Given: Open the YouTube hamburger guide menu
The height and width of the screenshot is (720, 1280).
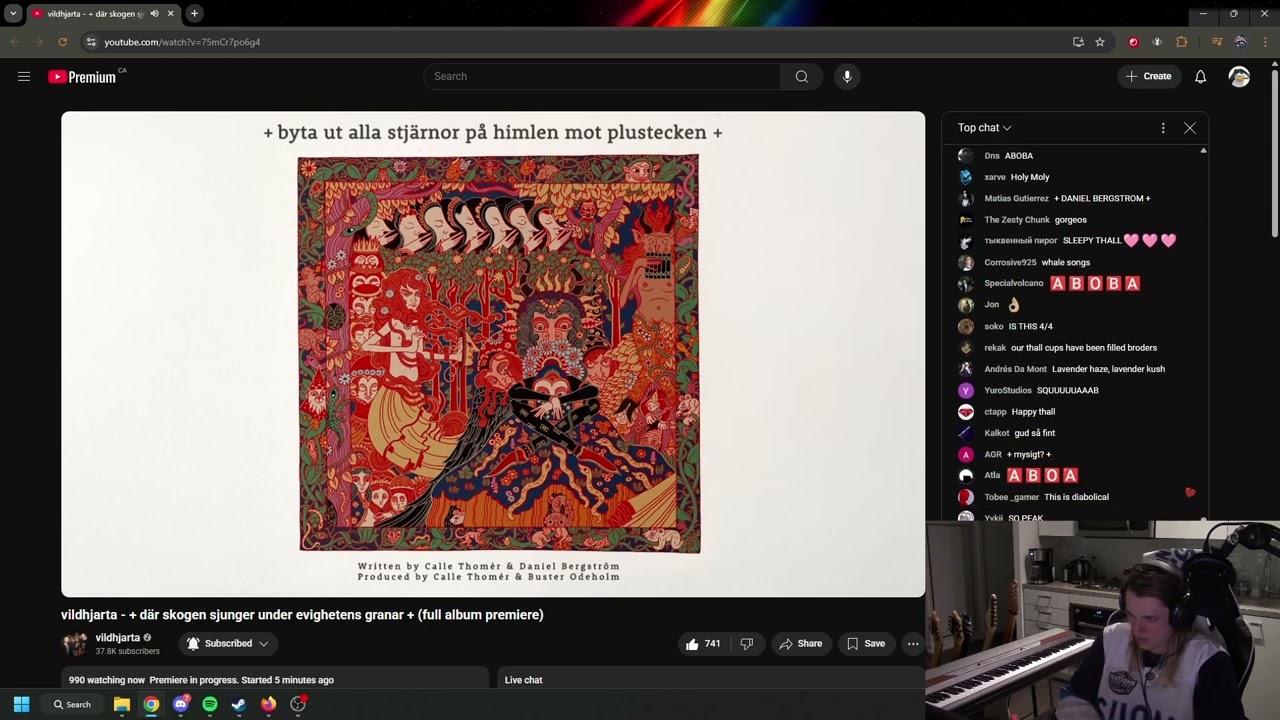Looking at the screenshot, I should tap(24, 76).
